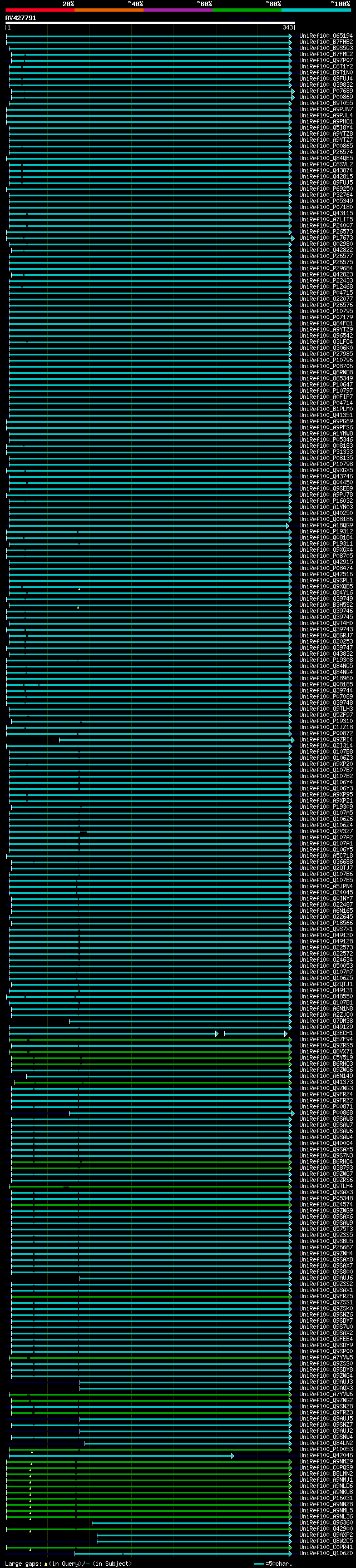
Task: Select hit label UniRef100_Q5I8Y4
Action: click(325, 128)
